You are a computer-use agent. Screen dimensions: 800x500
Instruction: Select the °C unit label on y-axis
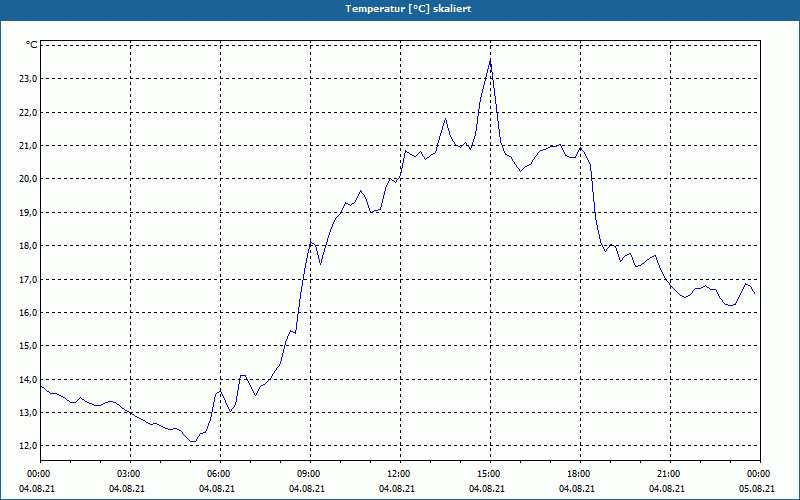click(x=32, y=45)
